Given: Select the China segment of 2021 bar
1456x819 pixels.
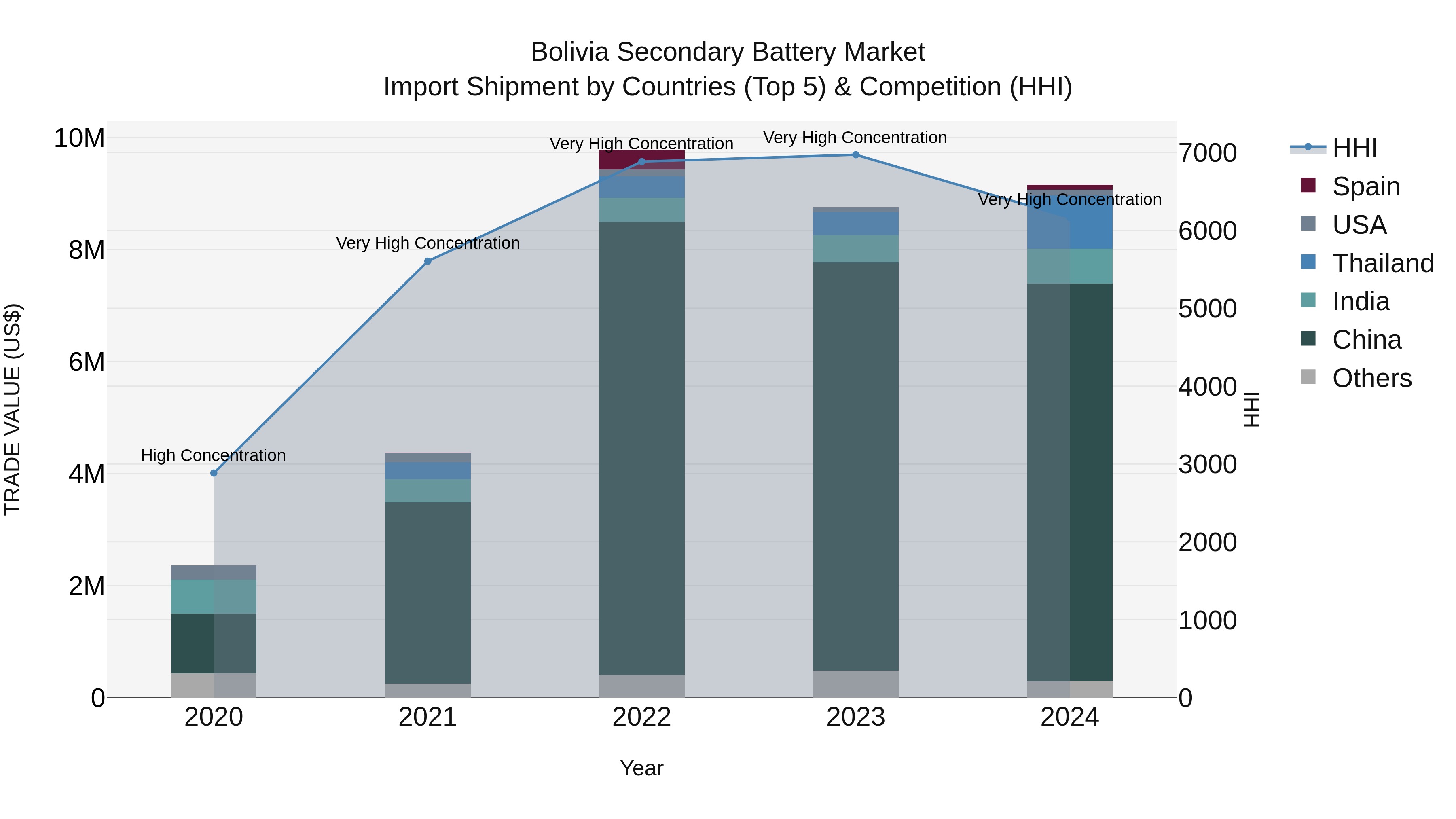Looking at the screenshot, I should click(x=428, y=593).
